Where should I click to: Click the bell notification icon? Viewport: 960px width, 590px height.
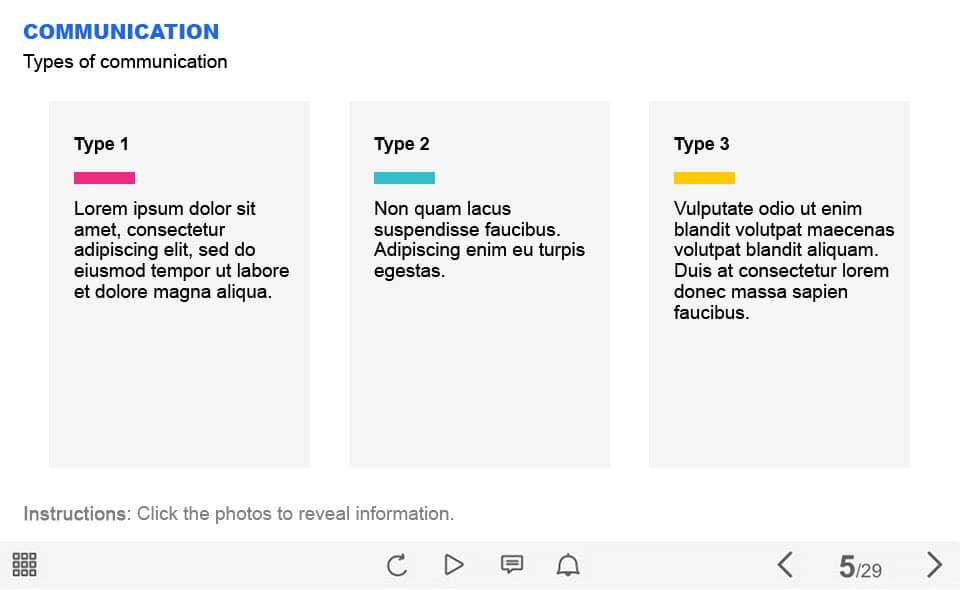coord(568,565)
